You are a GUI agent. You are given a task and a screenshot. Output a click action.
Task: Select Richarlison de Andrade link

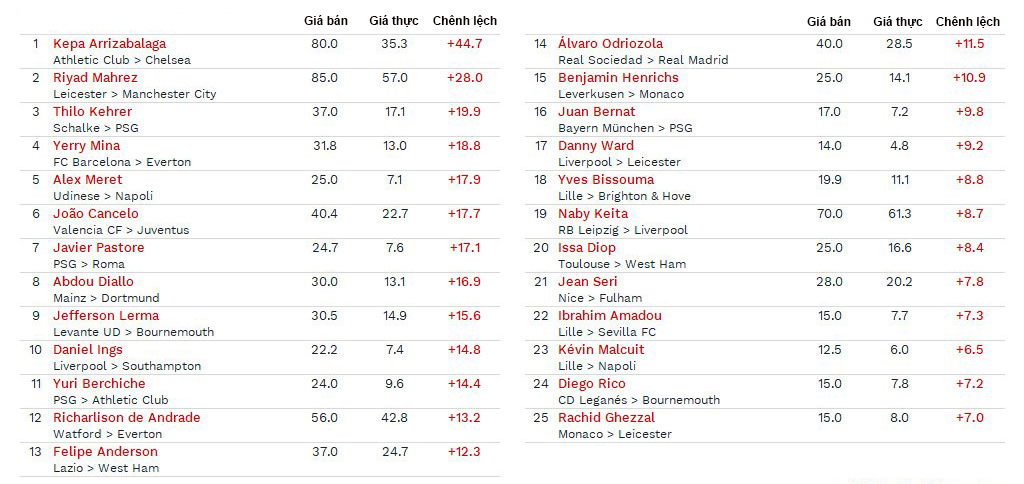click(x=127, y=417)
